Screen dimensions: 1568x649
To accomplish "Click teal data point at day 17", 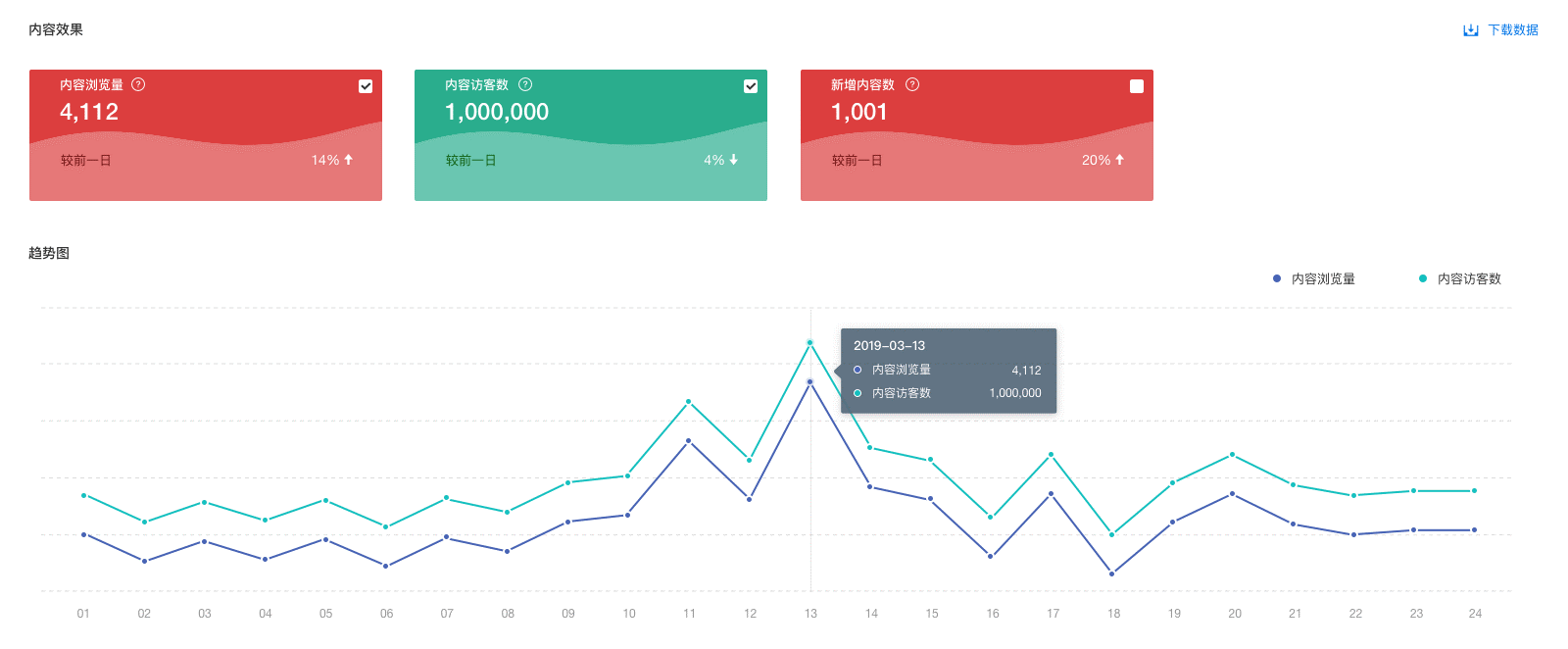I will (1051, 455).
